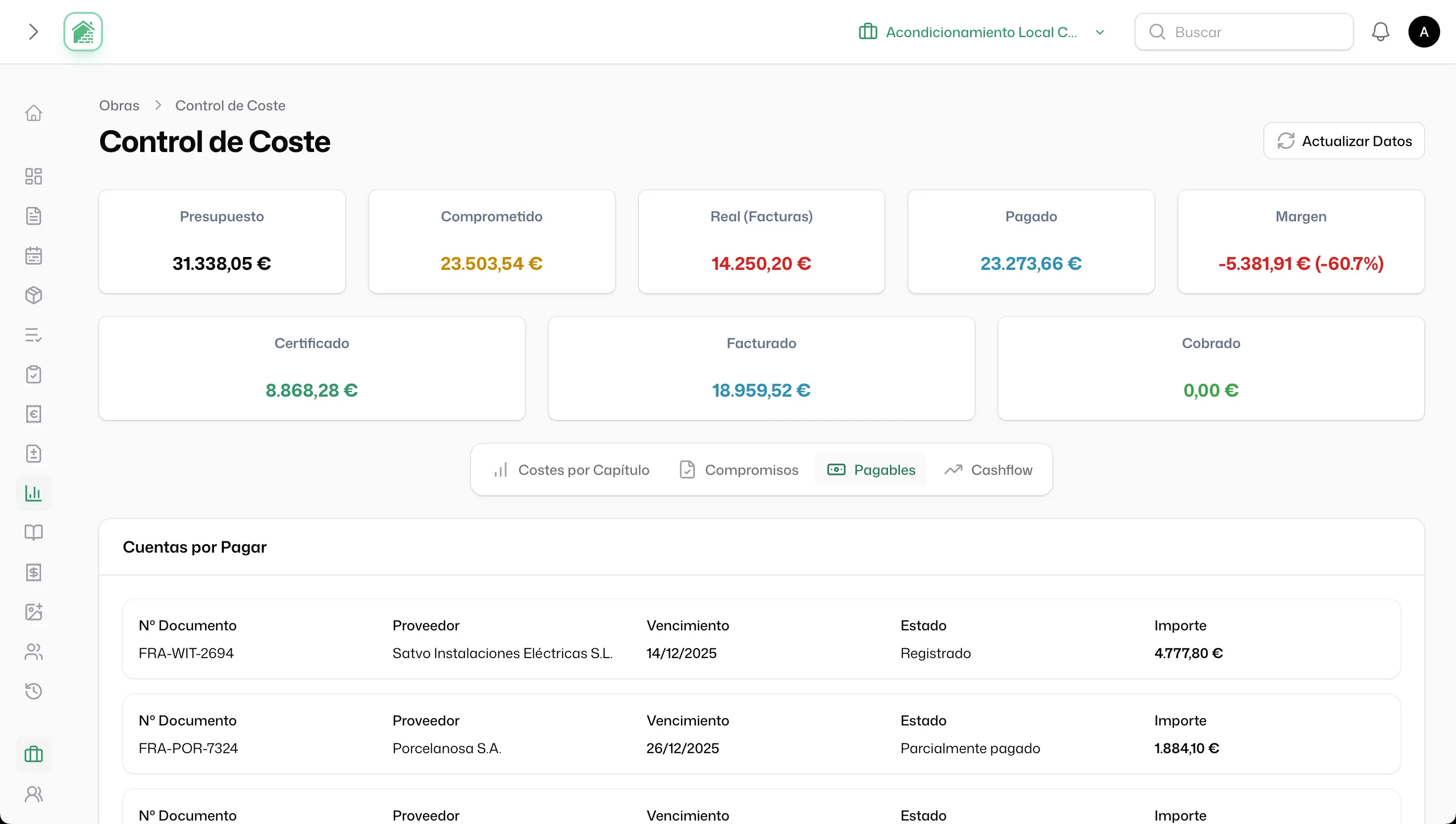The height and width of the screenshot is (824, 1456).
Task: Open the history clock icon
Action: click(x=34, y=691)
